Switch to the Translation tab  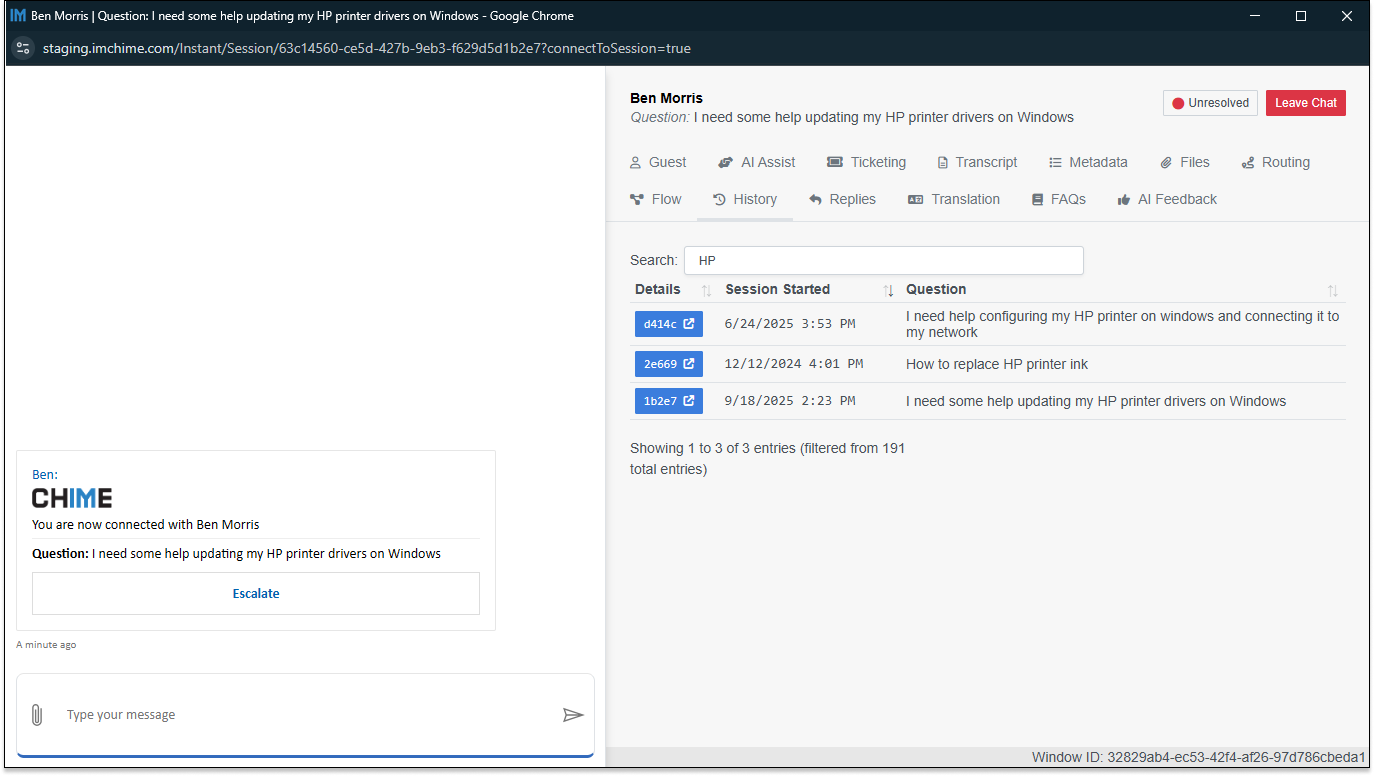point(954,200)
